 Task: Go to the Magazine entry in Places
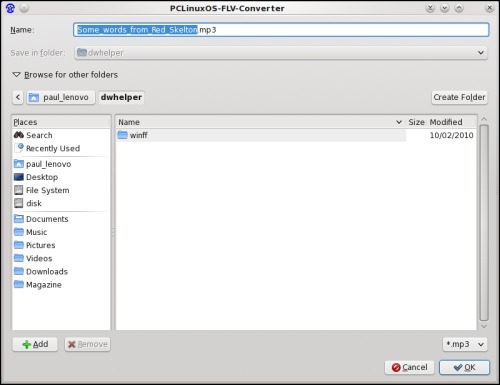coord(44,285)
